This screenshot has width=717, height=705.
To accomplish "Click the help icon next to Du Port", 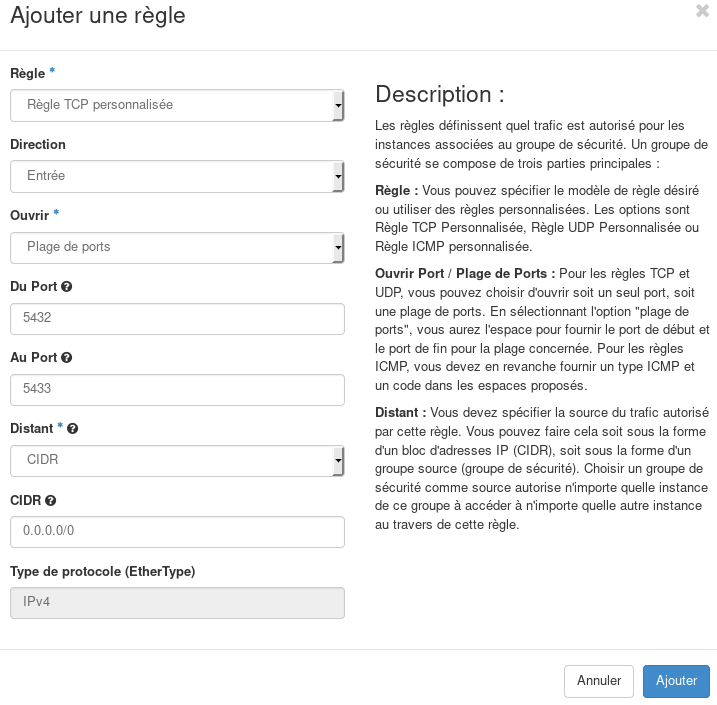I will [67, 286].
